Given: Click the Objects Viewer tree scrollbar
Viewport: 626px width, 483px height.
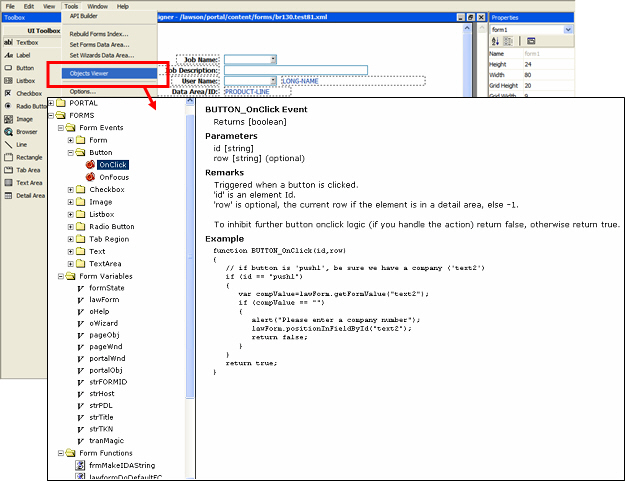Looking at the screenshot, I should click(190, 255).
